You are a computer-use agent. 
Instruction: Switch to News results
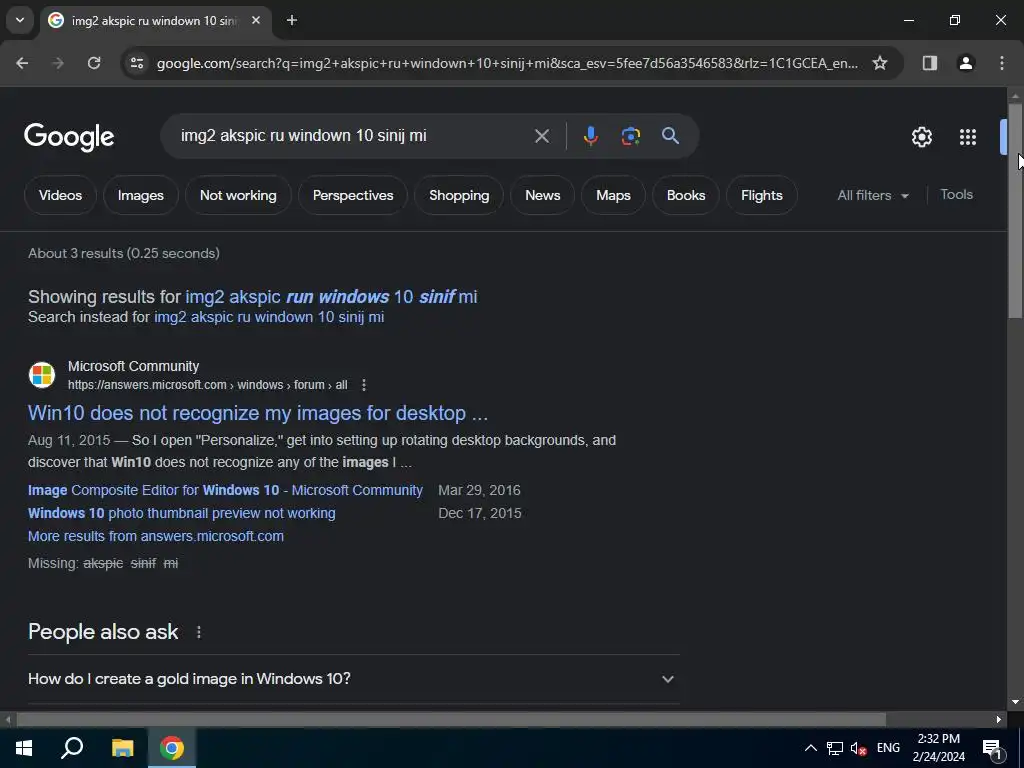(x=543, y=195)
